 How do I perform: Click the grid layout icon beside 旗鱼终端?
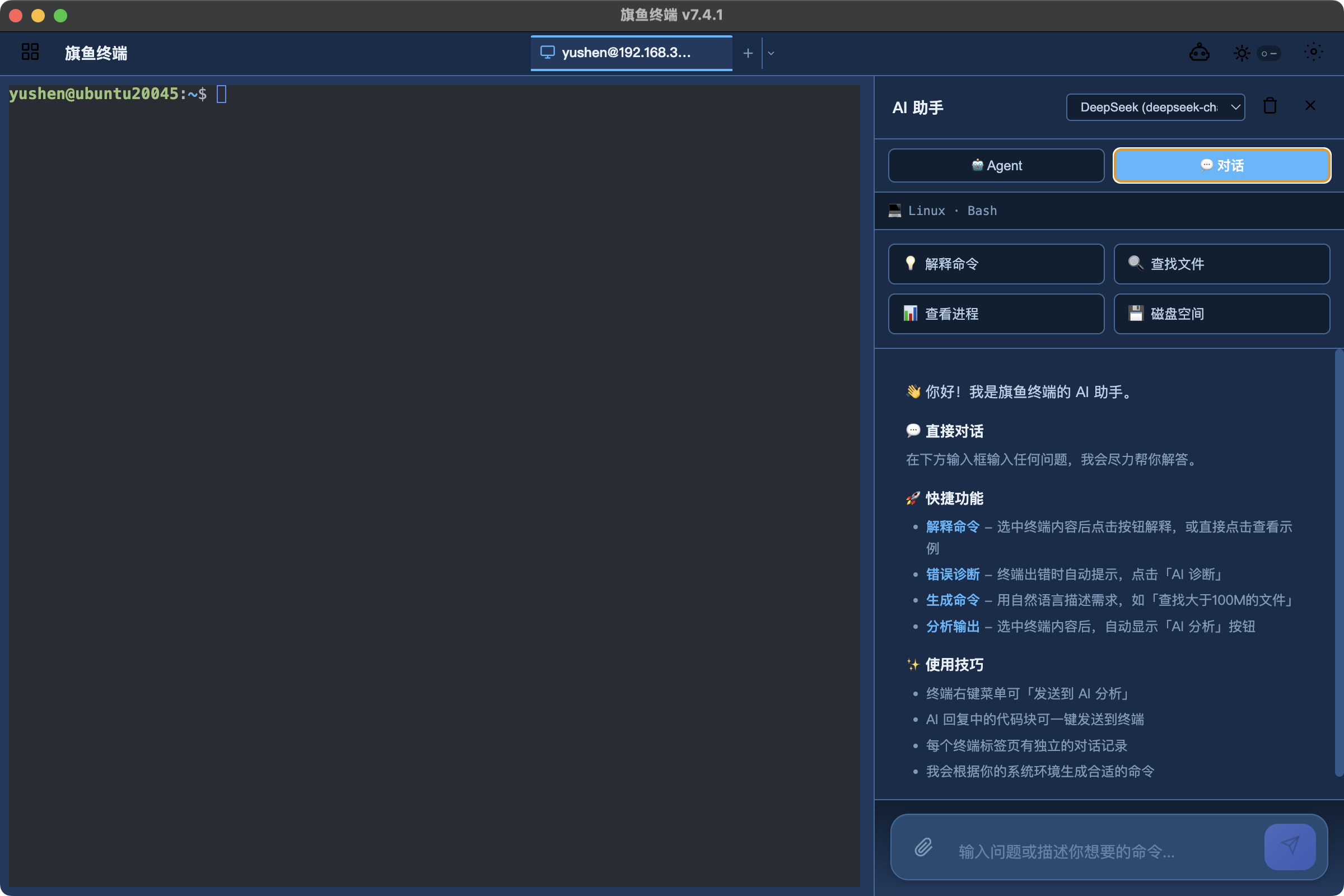pos(30,52)
